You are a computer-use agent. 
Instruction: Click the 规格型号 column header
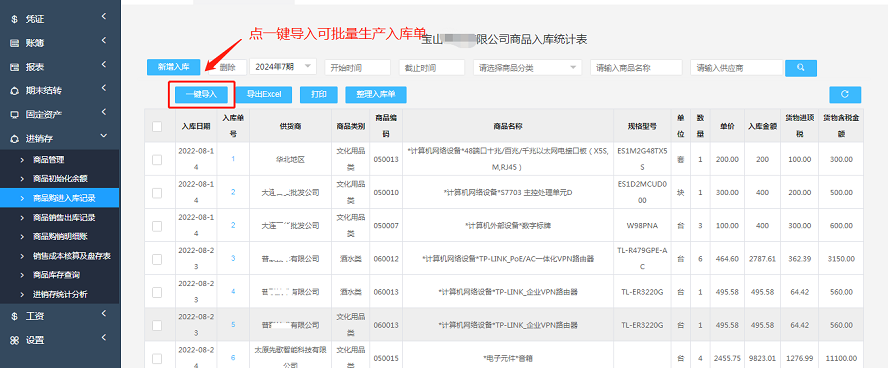642,126
